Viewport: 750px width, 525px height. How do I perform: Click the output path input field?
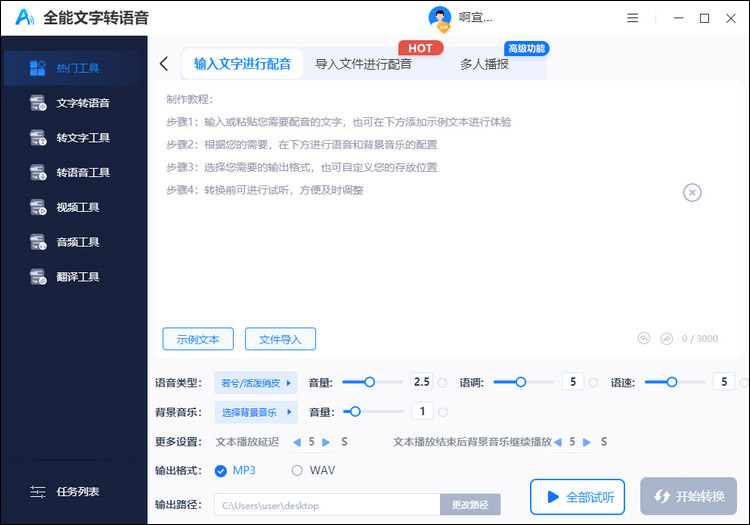pos(326,506)
